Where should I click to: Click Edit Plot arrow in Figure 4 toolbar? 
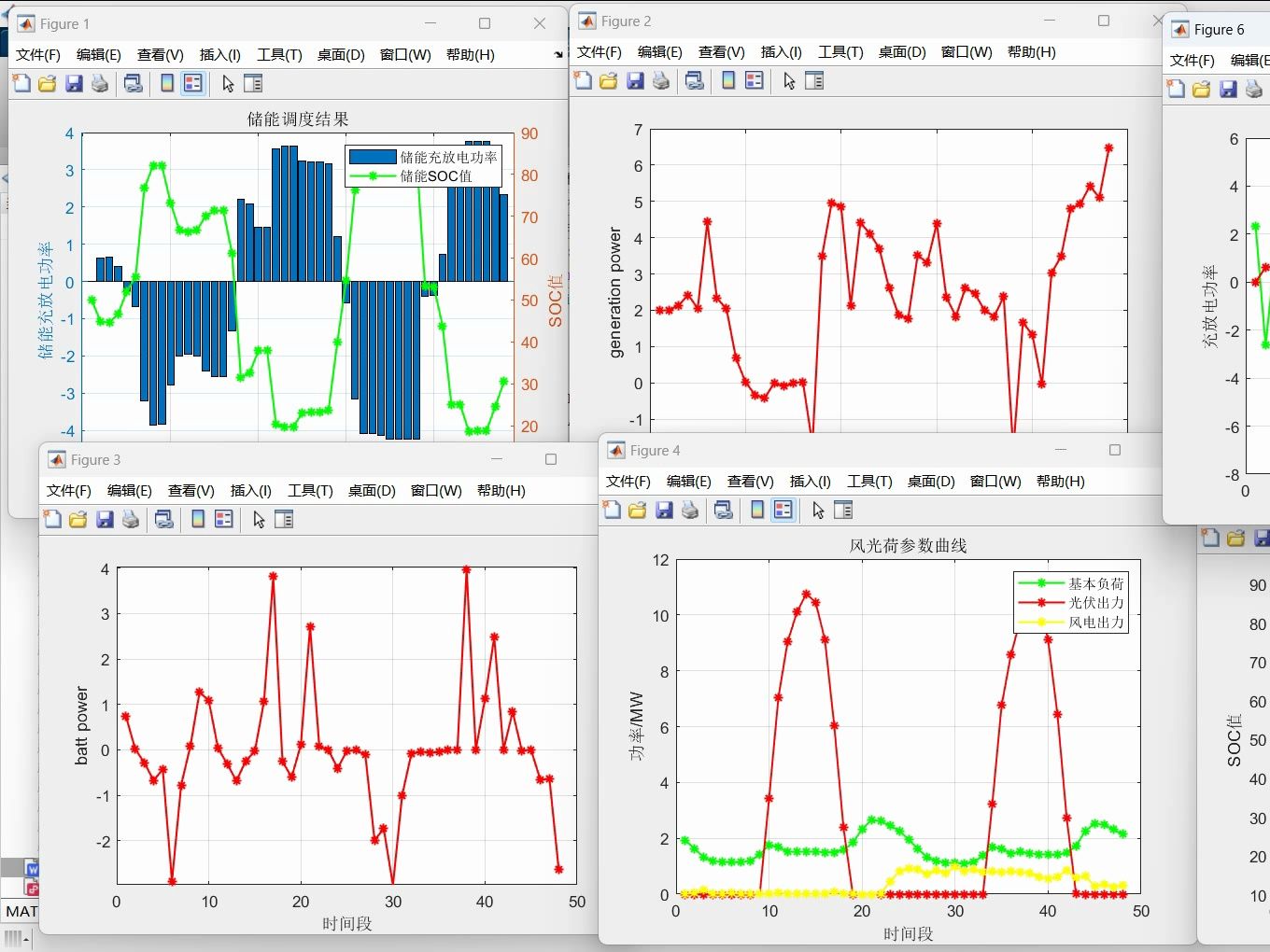[818, 510]
